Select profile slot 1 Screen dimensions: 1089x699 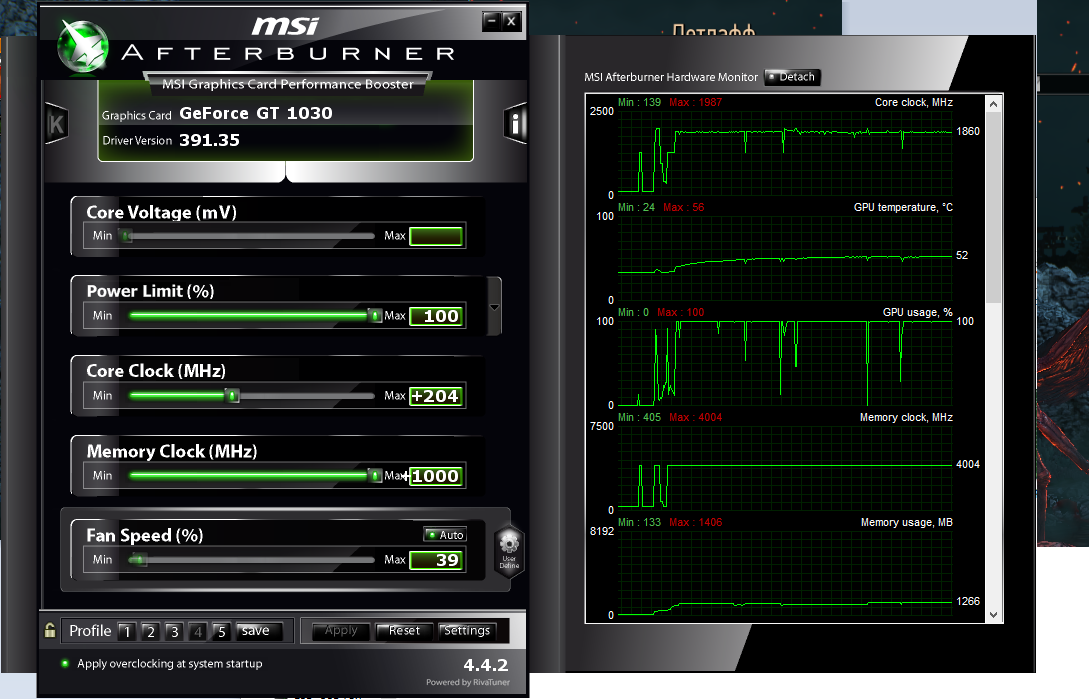pos(126,631)
